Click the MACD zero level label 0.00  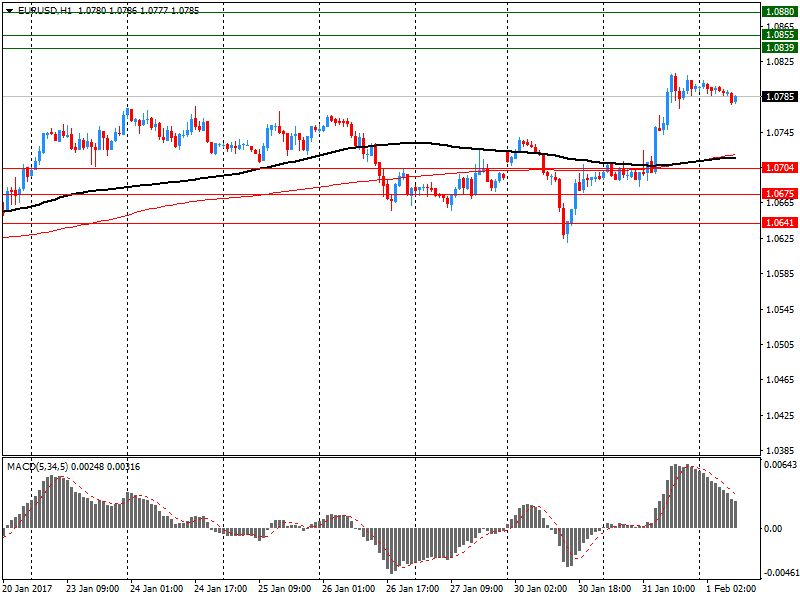click(x=773, y=529)
